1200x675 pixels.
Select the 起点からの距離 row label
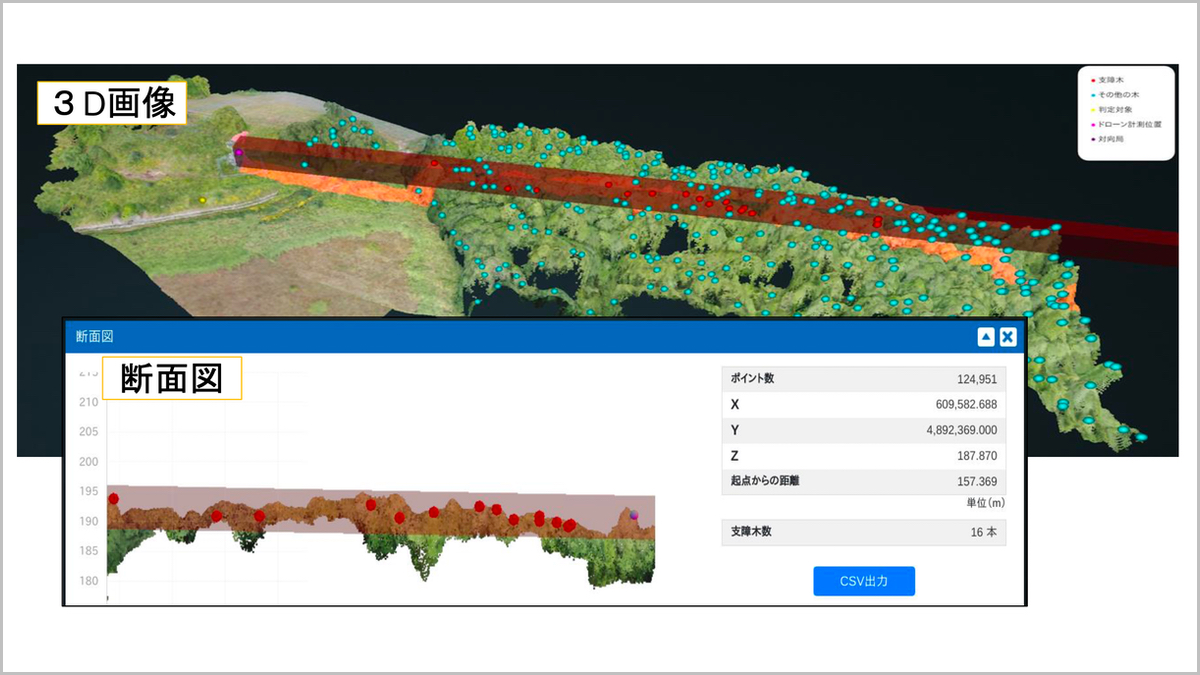pyautogui.click(x=765, y=481)
